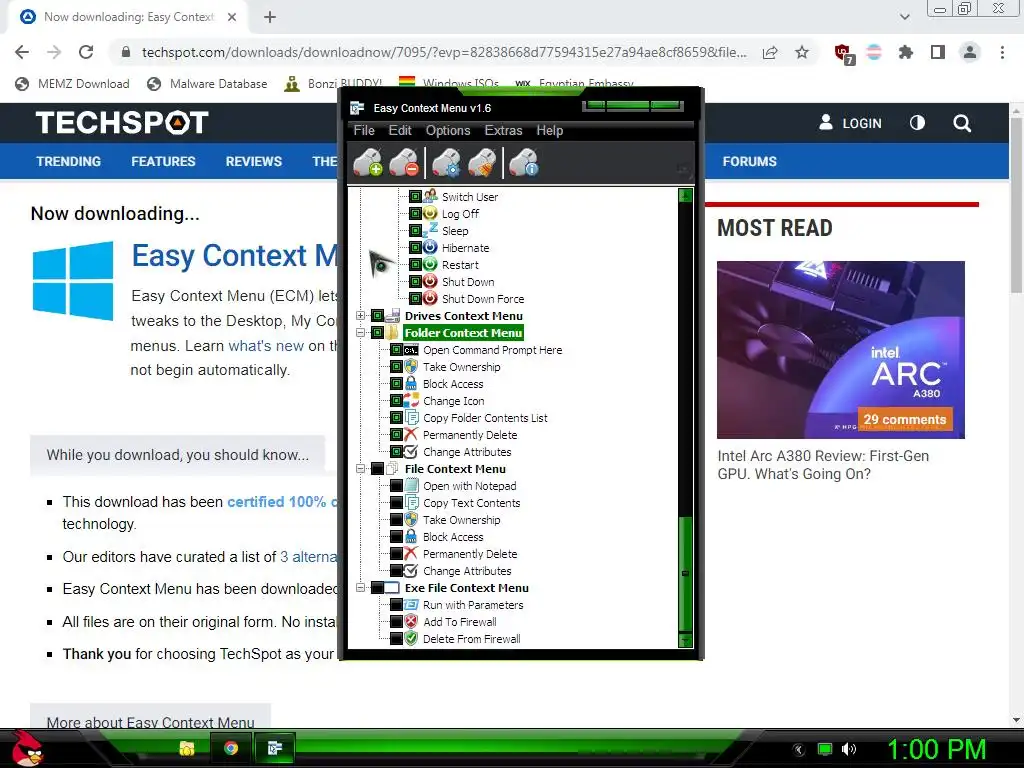The image size is (1024, 768).
Task: Click the Apply Changes mouse-plus toolbar icon
Action: tap(368, 163)
